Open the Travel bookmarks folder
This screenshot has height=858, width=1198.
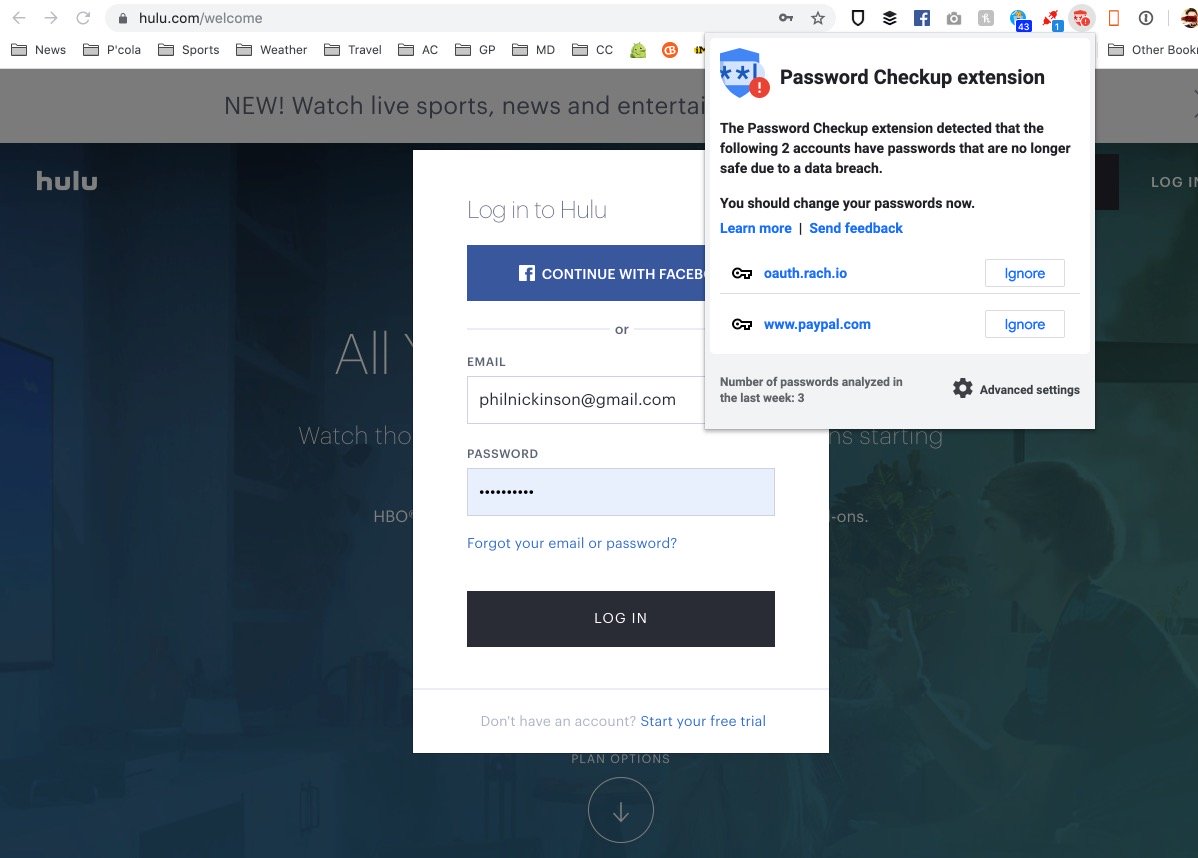click(x=353, y=50)
